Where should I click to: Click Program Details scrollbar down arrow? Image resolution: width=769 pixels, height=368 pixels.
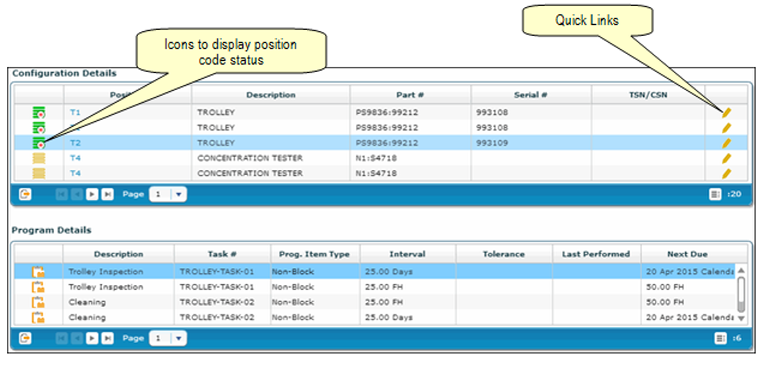(x=741, y=318)
